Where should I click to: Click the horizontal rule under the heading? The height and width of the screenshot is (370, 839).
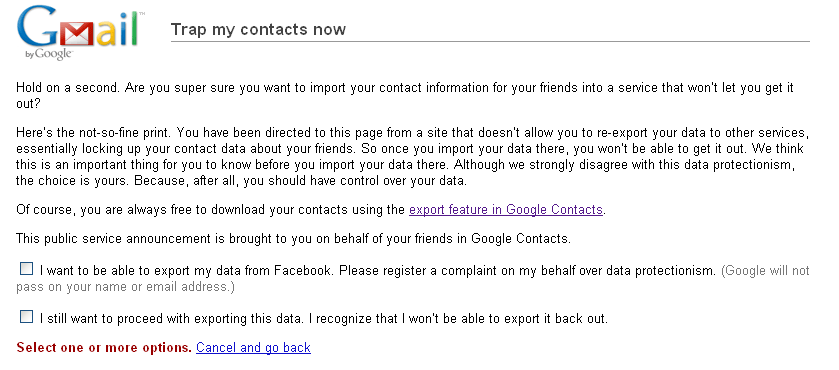[490, 41]
